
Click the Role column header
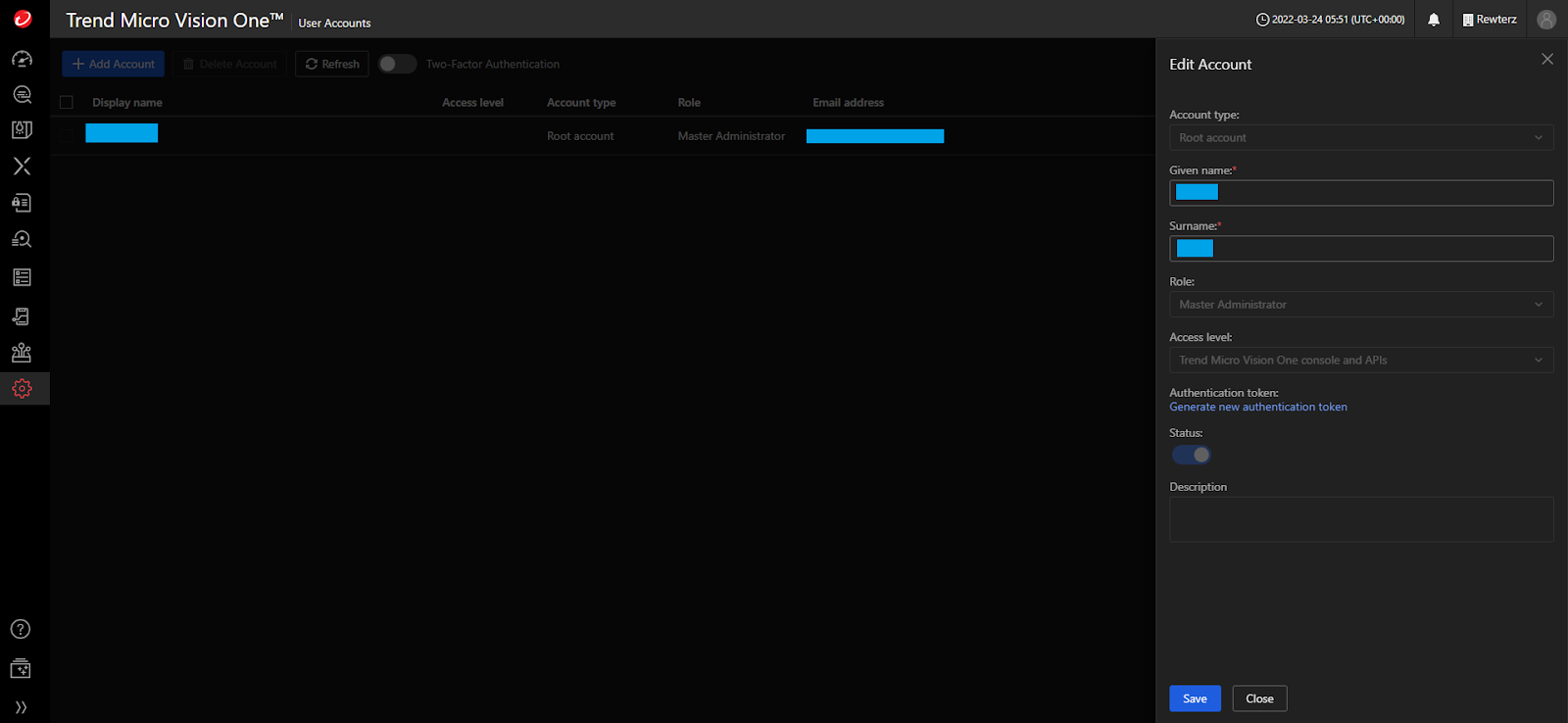pyautogui.click(x=689, y=103)
